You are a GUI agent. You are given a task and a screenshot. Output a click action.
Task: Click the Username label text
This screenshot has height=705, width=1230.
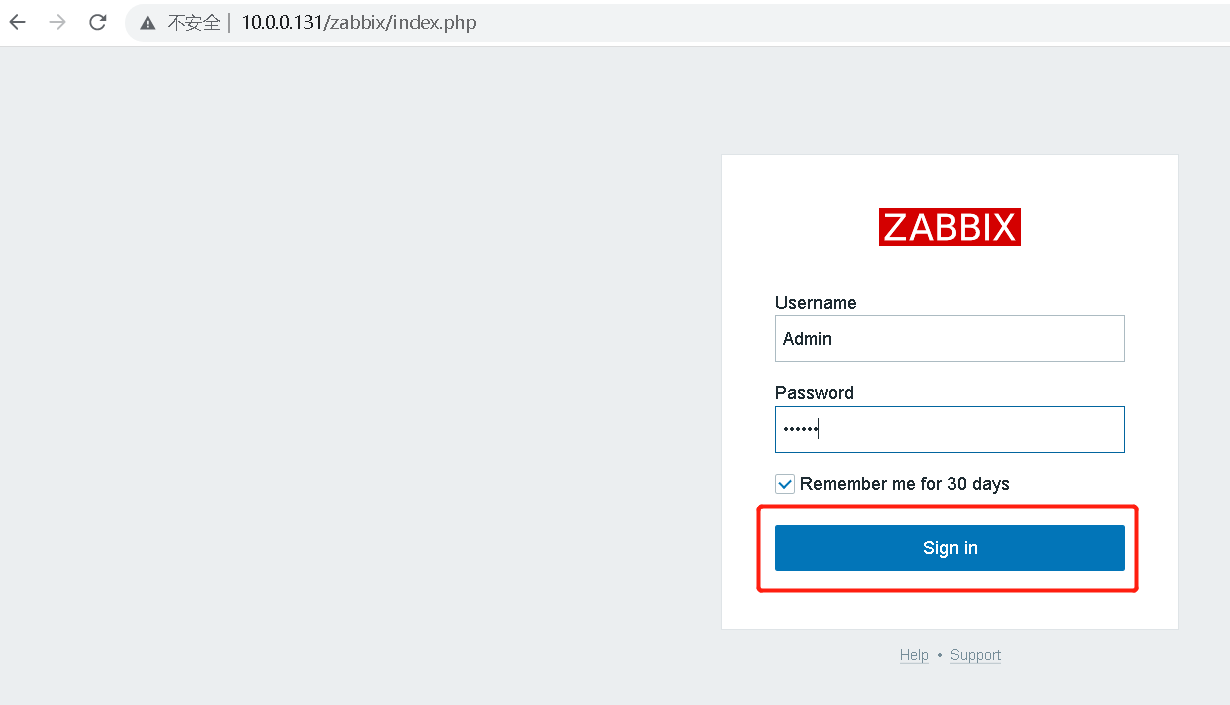tap(815, 303)
